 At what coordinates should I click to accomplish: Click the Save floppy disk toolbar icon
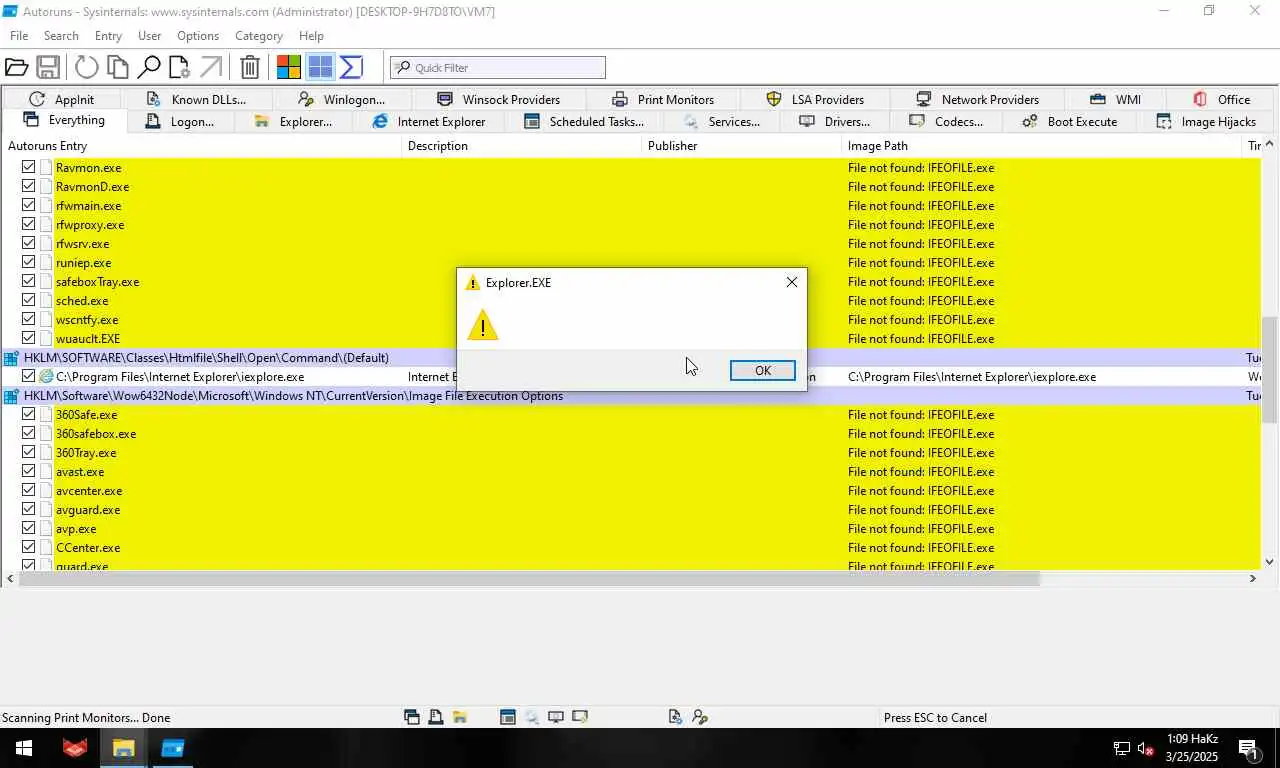pyautogui.click(x=47, y=67)
